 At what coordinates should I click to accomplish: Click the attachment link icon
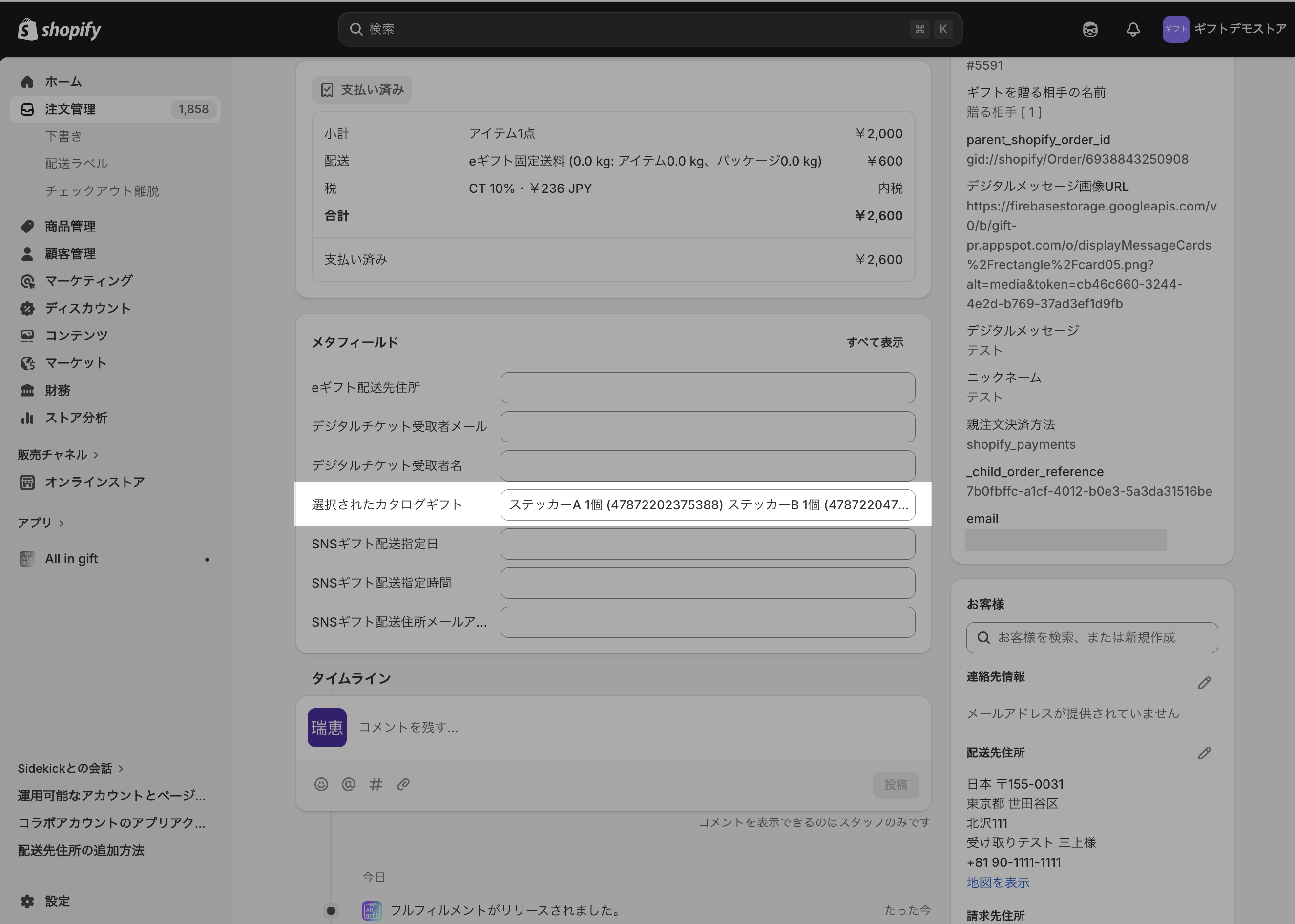(x=403, y=785)
